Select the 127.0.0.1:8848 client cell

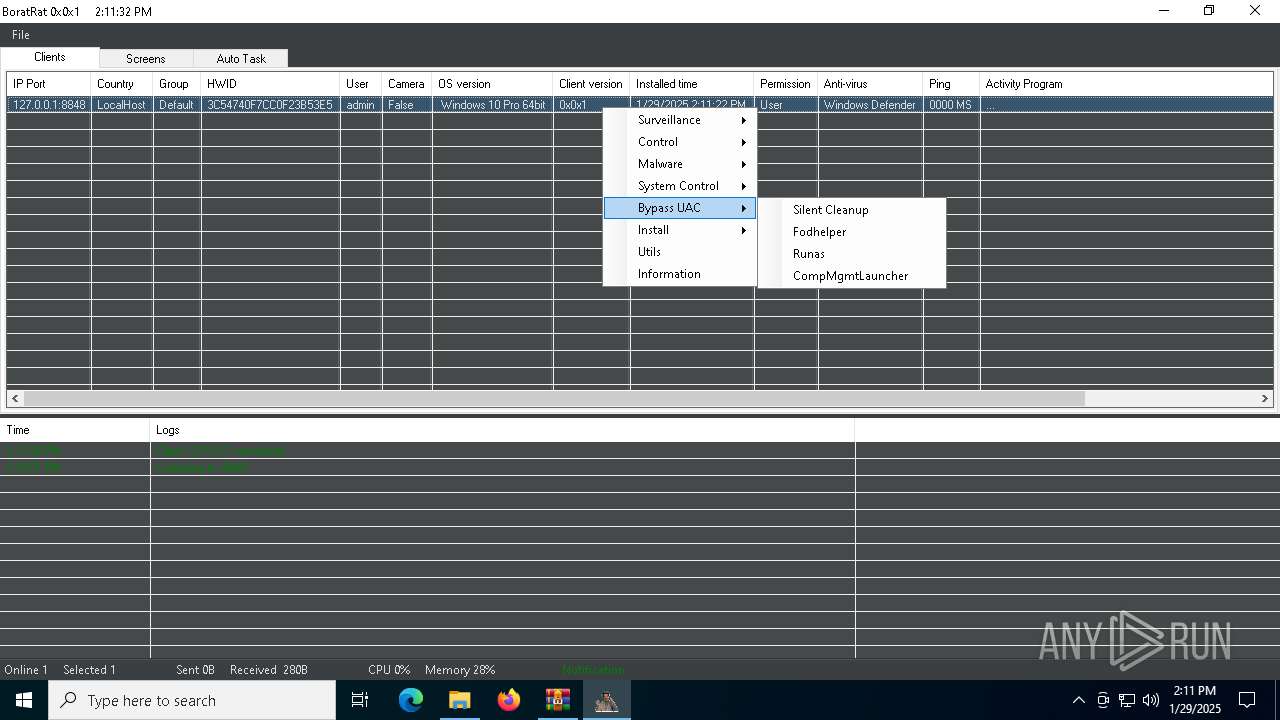pyautogui.click(x=49, y=105)
